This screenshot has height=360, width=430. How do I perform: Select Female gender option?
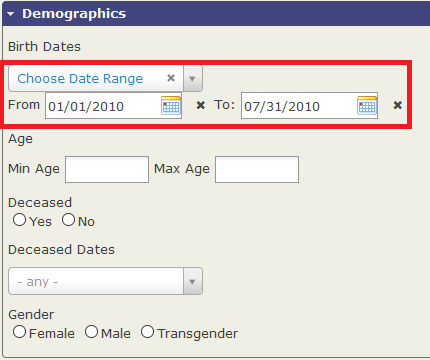pos(19,332)
